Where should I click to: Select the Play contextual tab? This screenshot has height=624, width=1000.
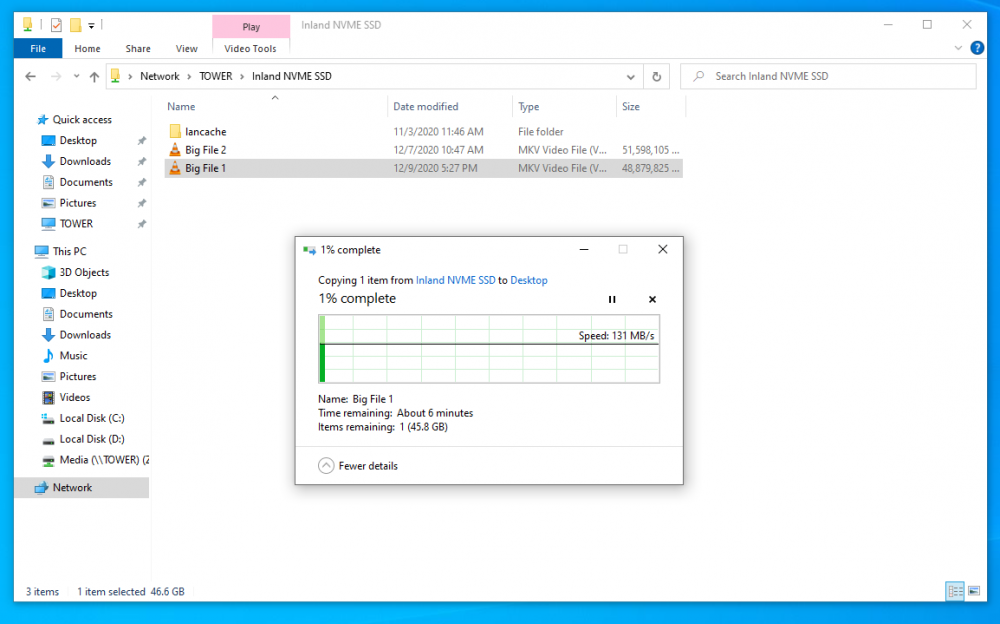[251, 27]
